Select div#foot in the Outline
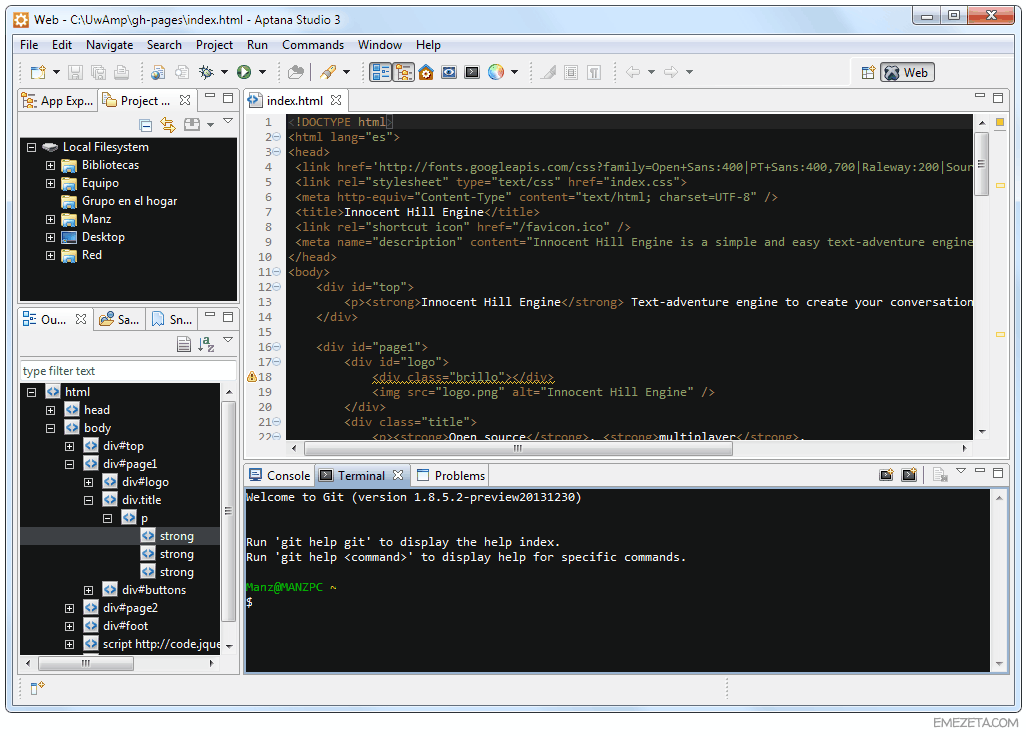Screen dimensions: 1026x736 coord(126,626)
